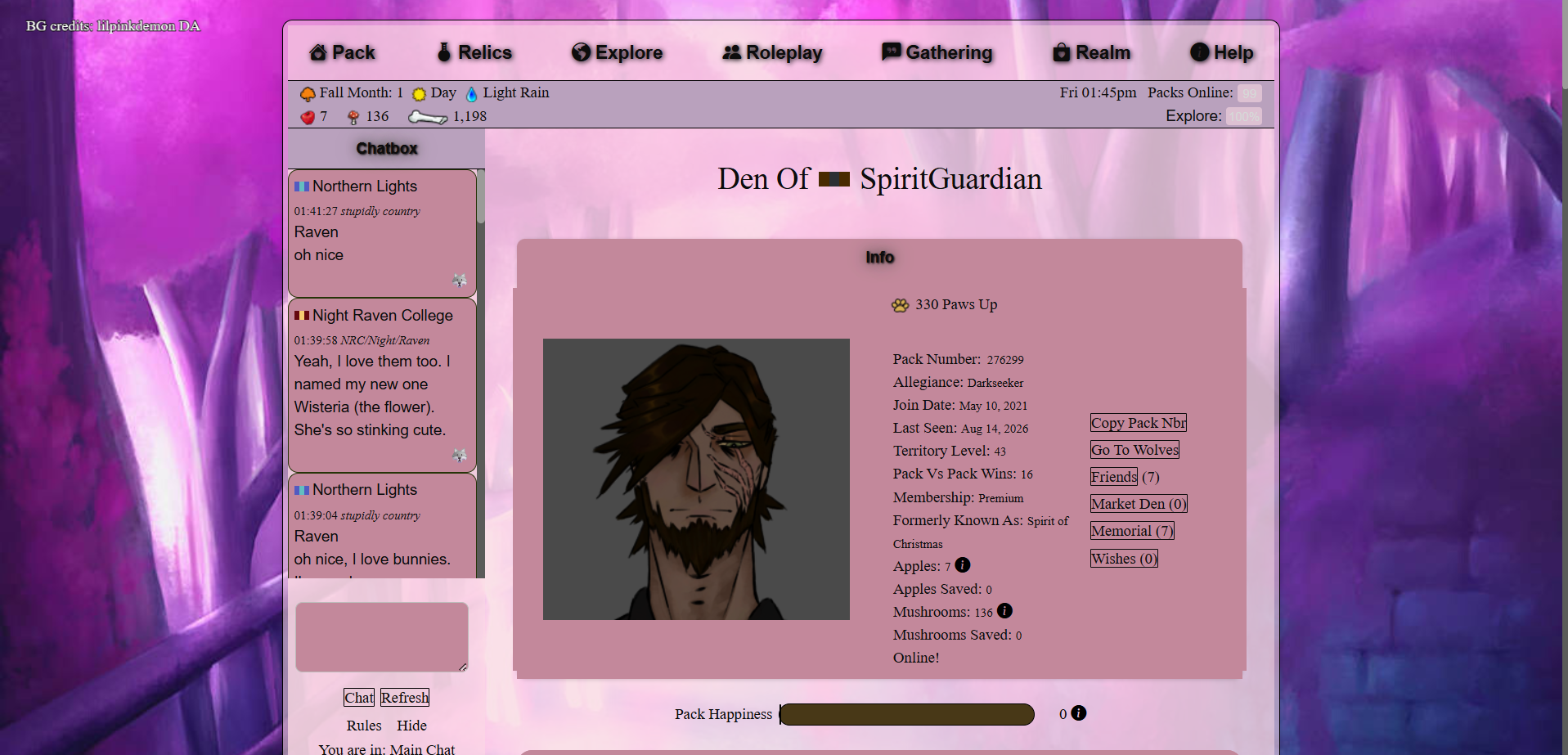
Task: Click the Chat button
Action: [359, 698]
